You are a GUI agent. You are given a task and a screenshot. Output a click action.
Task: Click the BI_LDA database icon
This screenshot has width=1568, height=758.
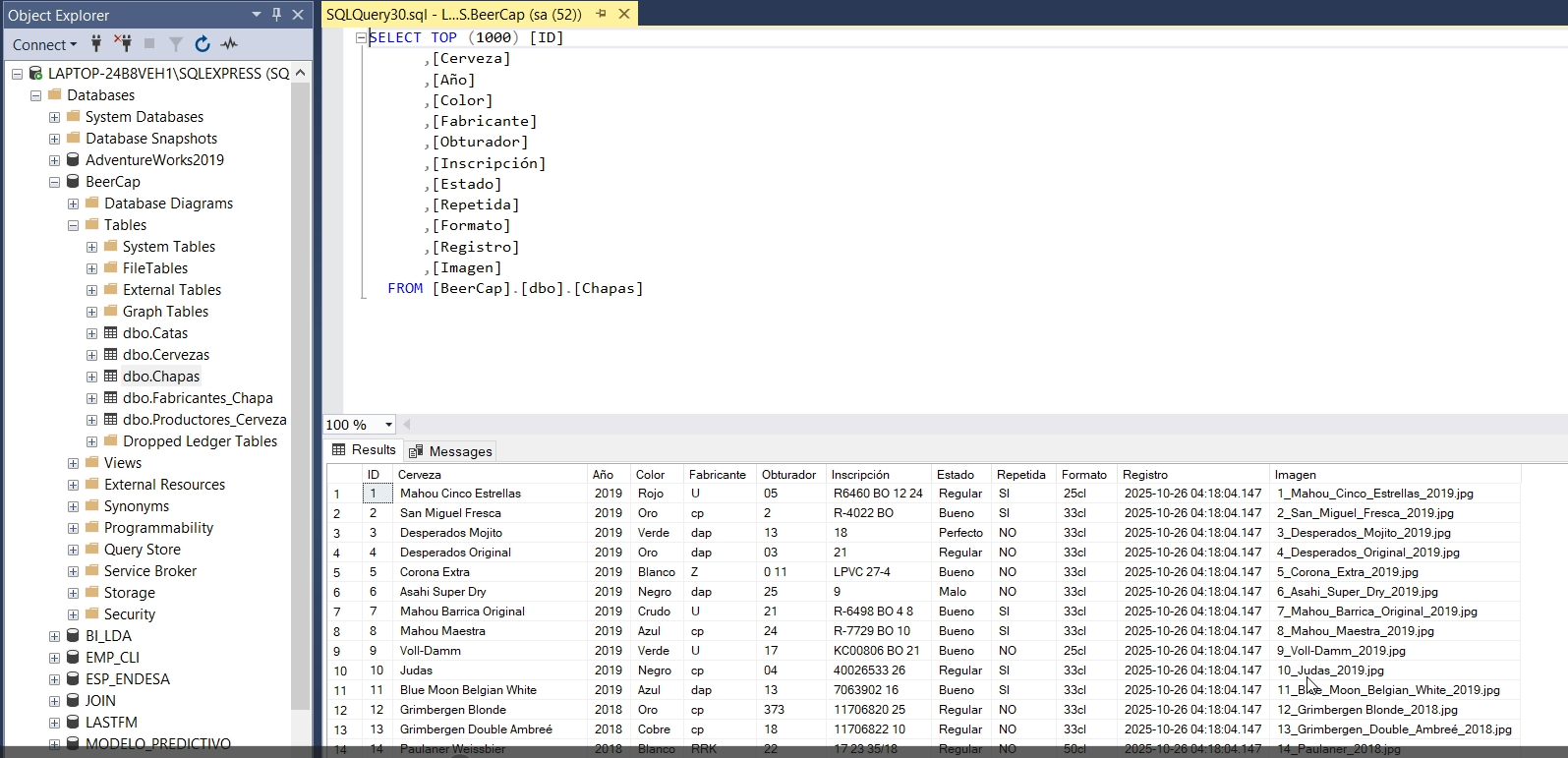pos(73,635)
